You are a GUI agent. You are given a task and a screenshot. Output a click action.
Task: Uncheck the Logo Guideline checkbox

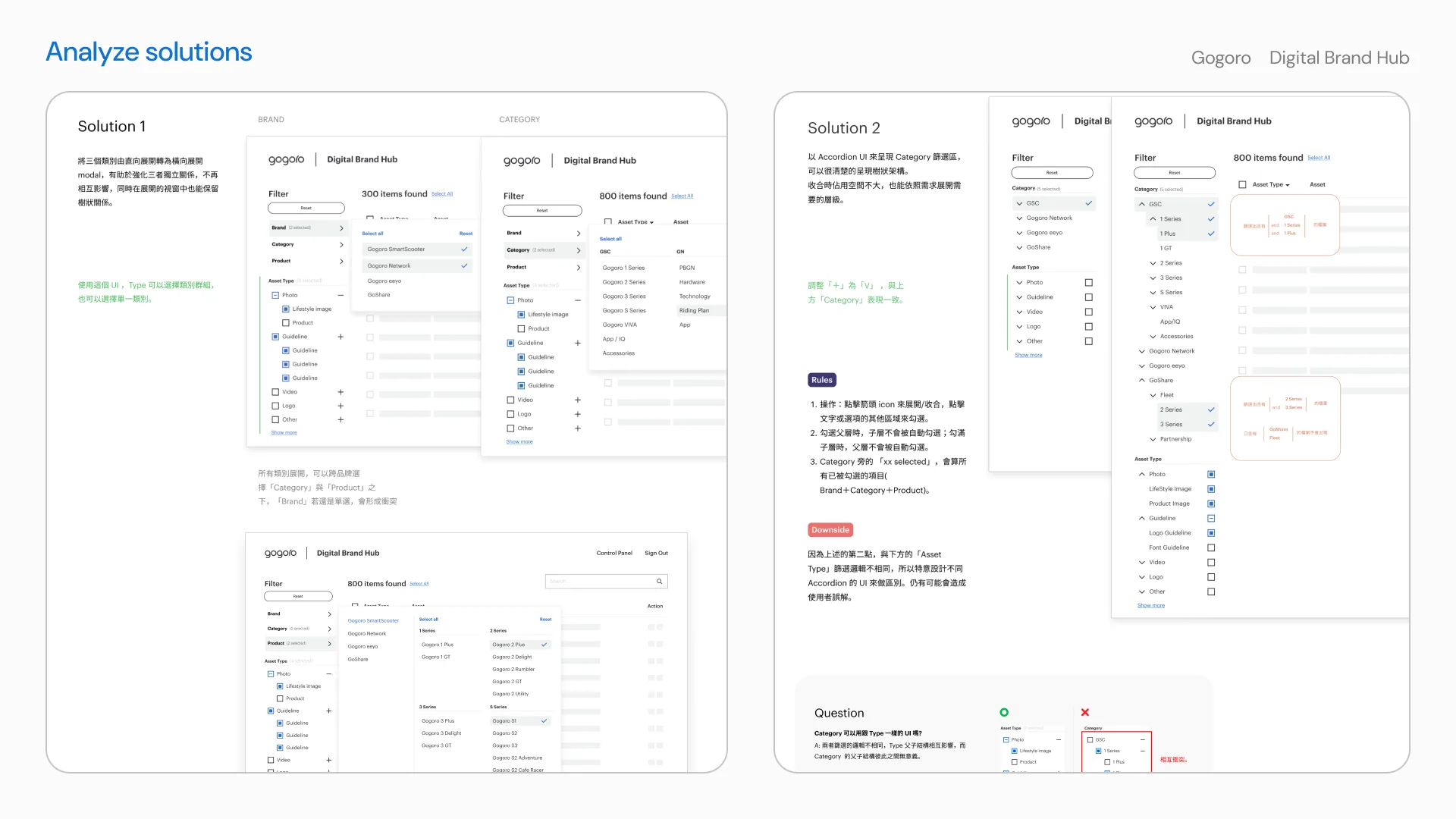tap(1211, 533)
